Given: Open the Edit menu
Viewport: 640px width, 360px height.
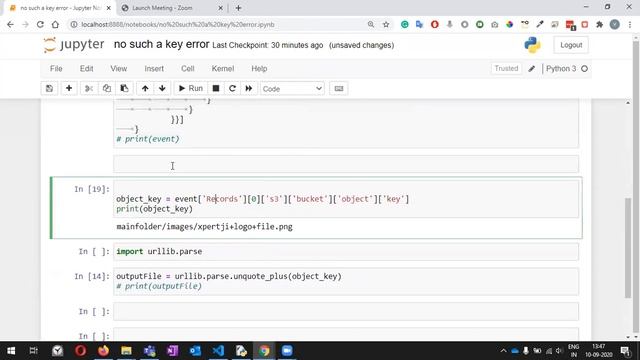Looking at the screenshot, I should point(86,69).
